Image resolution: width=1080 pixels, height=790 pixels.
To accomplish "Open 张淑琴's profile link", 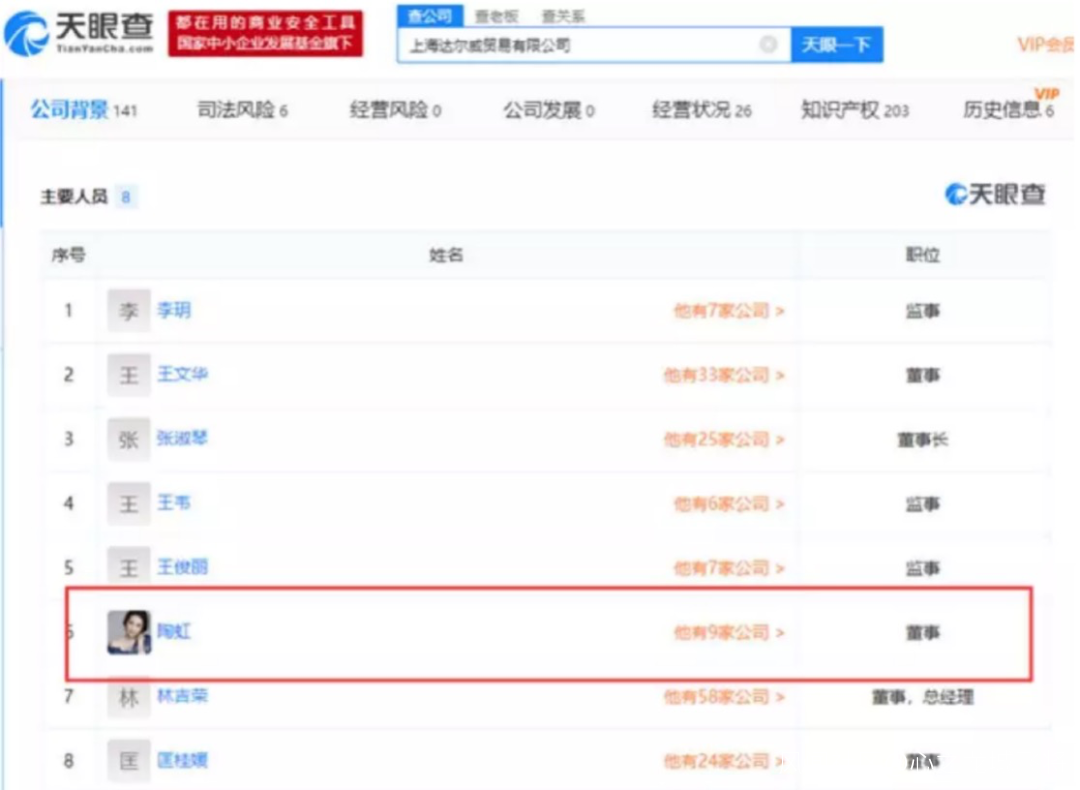I will tap(183, 438).
